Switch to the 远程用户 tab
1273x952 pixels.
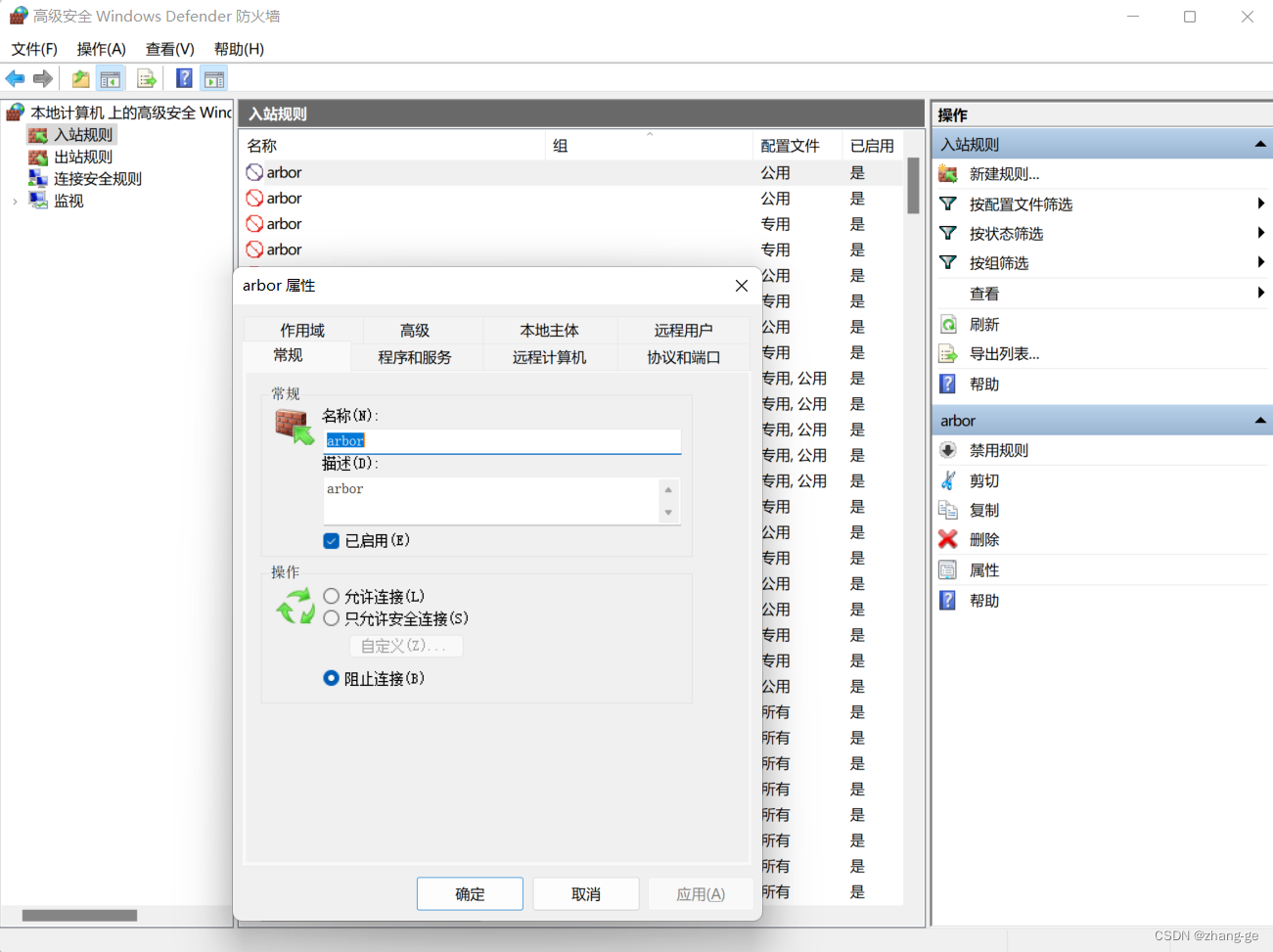point(683,331)
